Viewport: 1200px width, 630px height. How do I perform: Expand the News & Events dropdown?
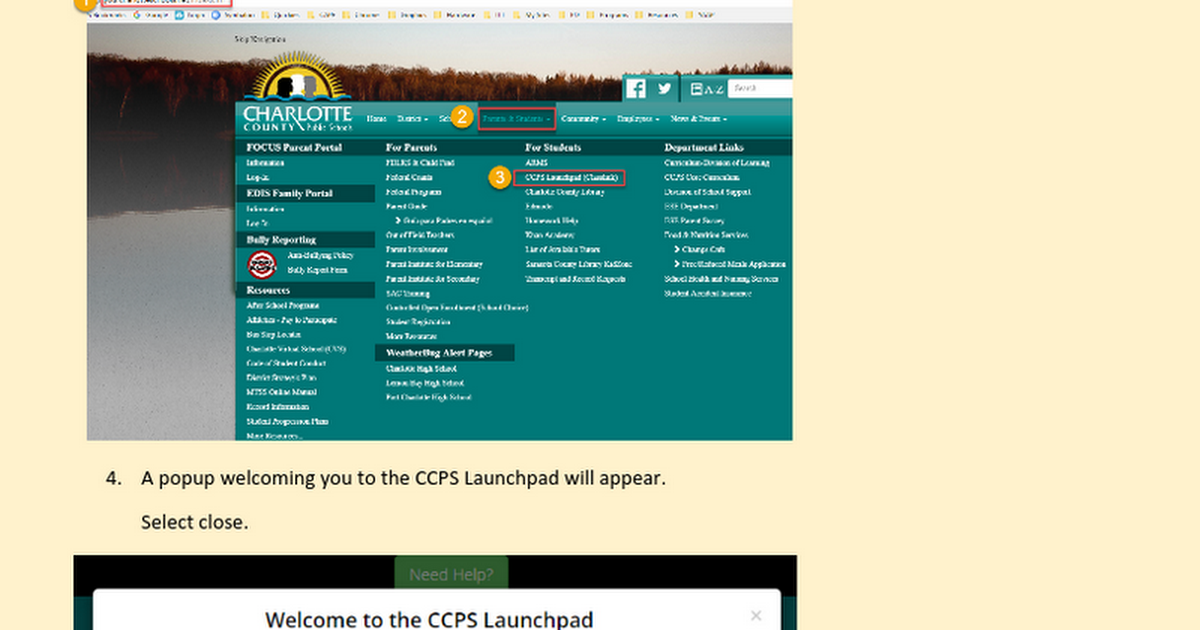pos(697,119)
